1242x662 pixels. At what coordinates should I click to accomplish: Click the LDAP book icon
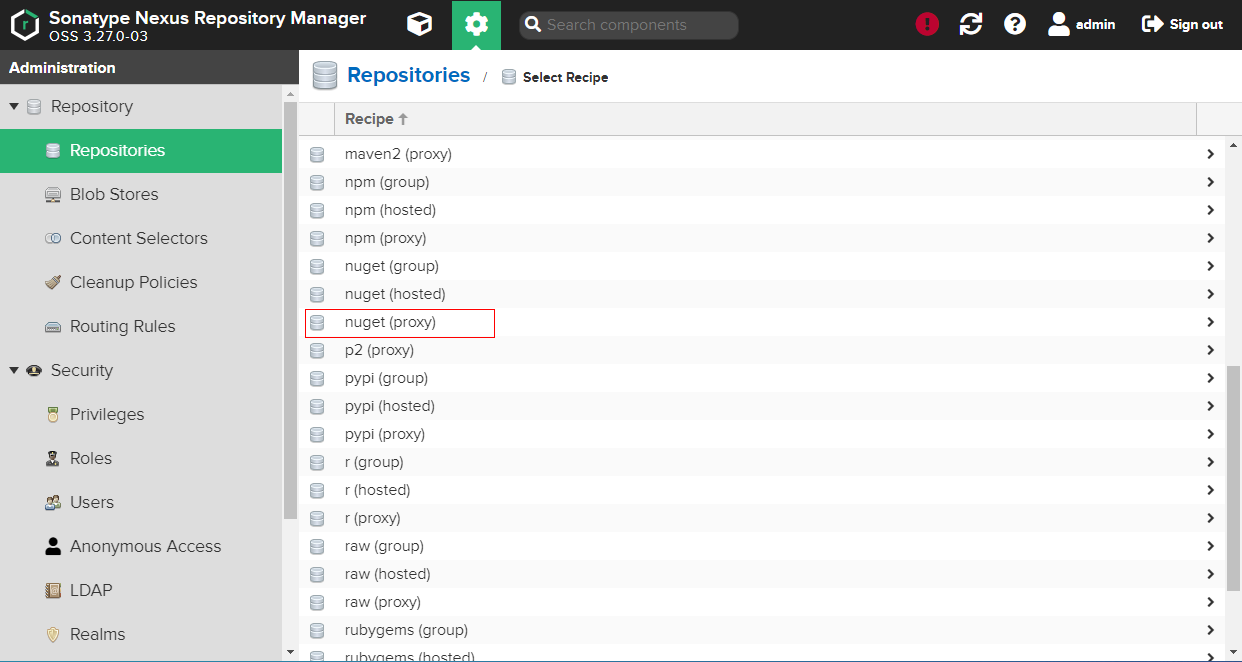53,591
